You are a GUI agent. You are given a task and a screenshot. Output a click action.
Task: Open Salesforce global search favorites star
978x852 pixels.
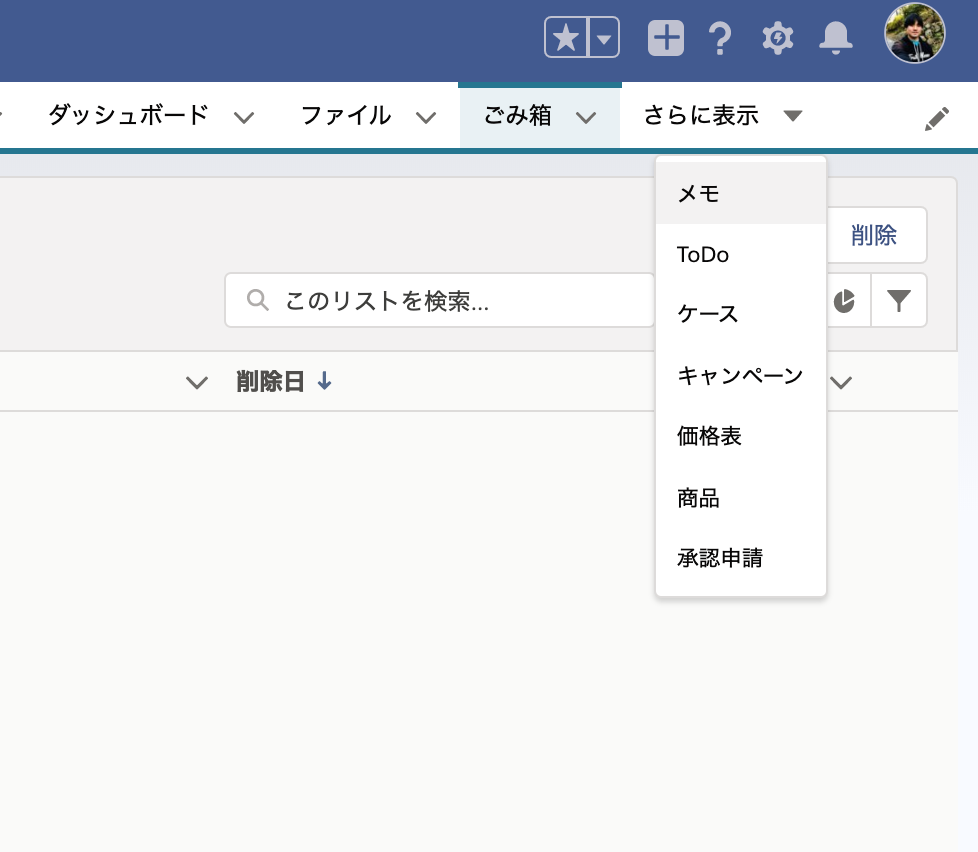pos(566,37)
